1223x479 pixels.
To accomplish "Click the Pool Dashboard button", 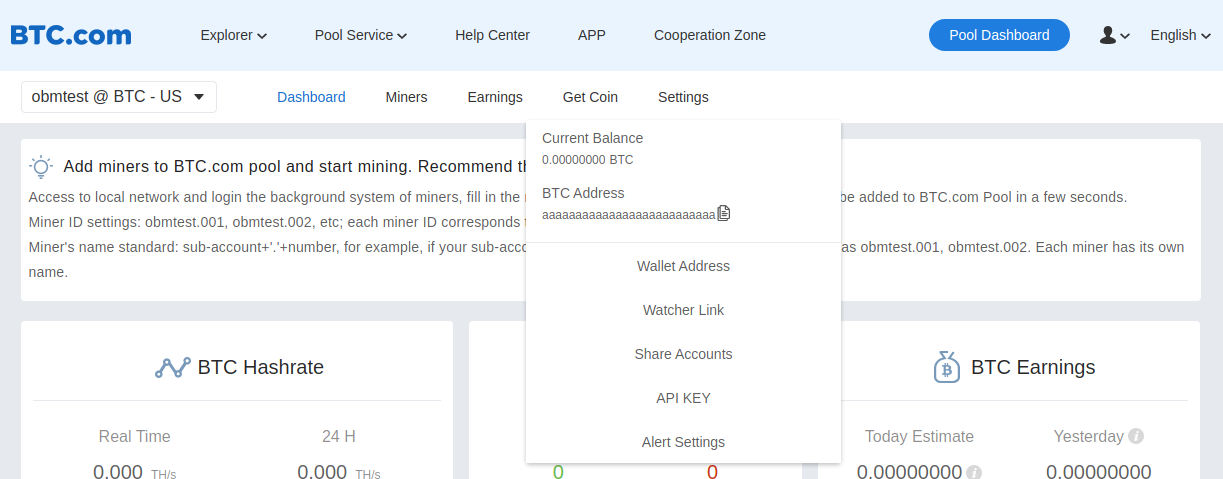I will coord(999,35).
